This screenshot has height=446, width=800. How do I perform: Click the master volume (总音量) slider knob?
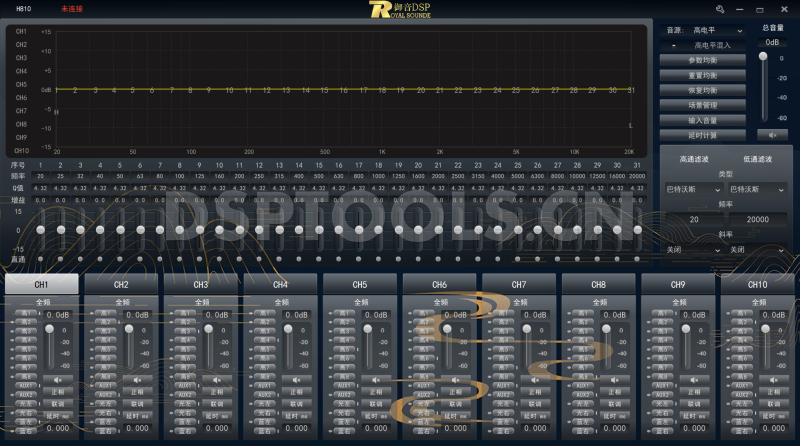[x=763, y=56]
